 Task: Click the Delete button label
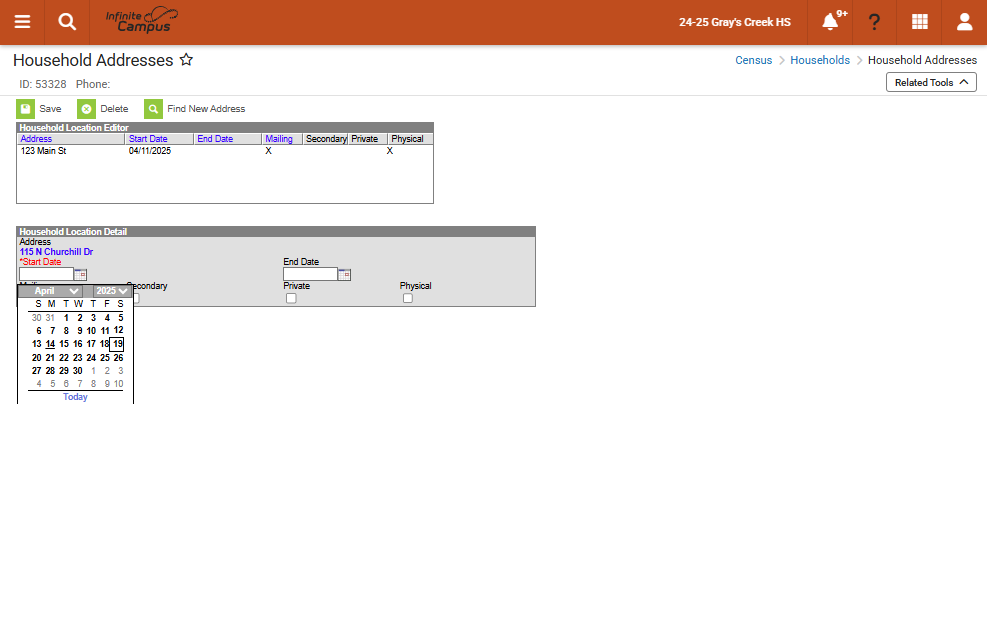pyautogui.click(x=114, y=109)
